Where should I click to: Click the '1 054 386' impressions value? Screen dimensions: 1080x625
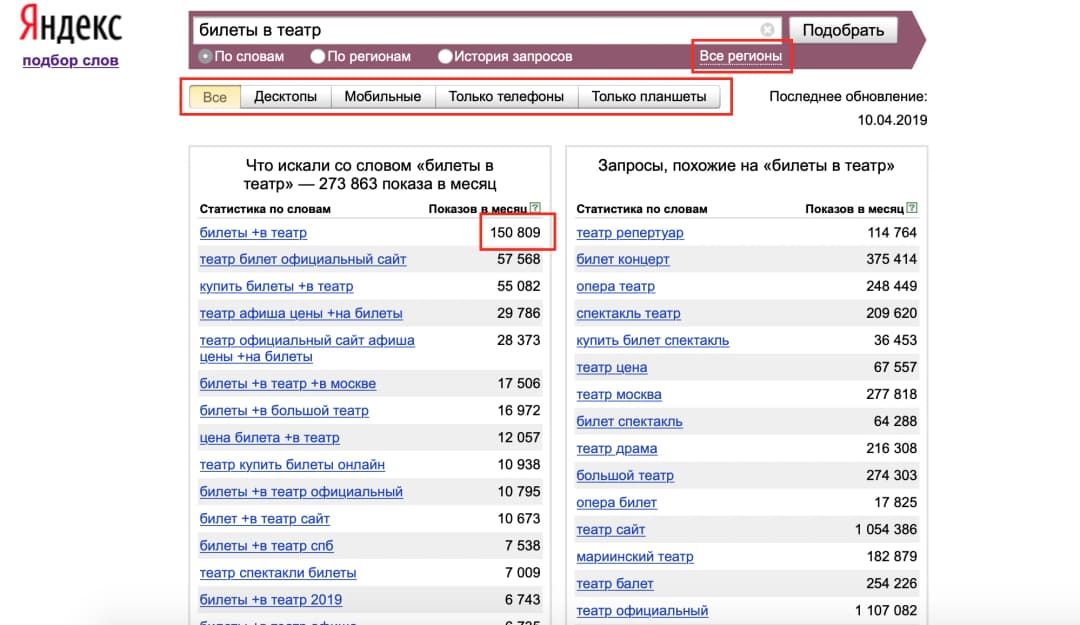tap(886, 529)
